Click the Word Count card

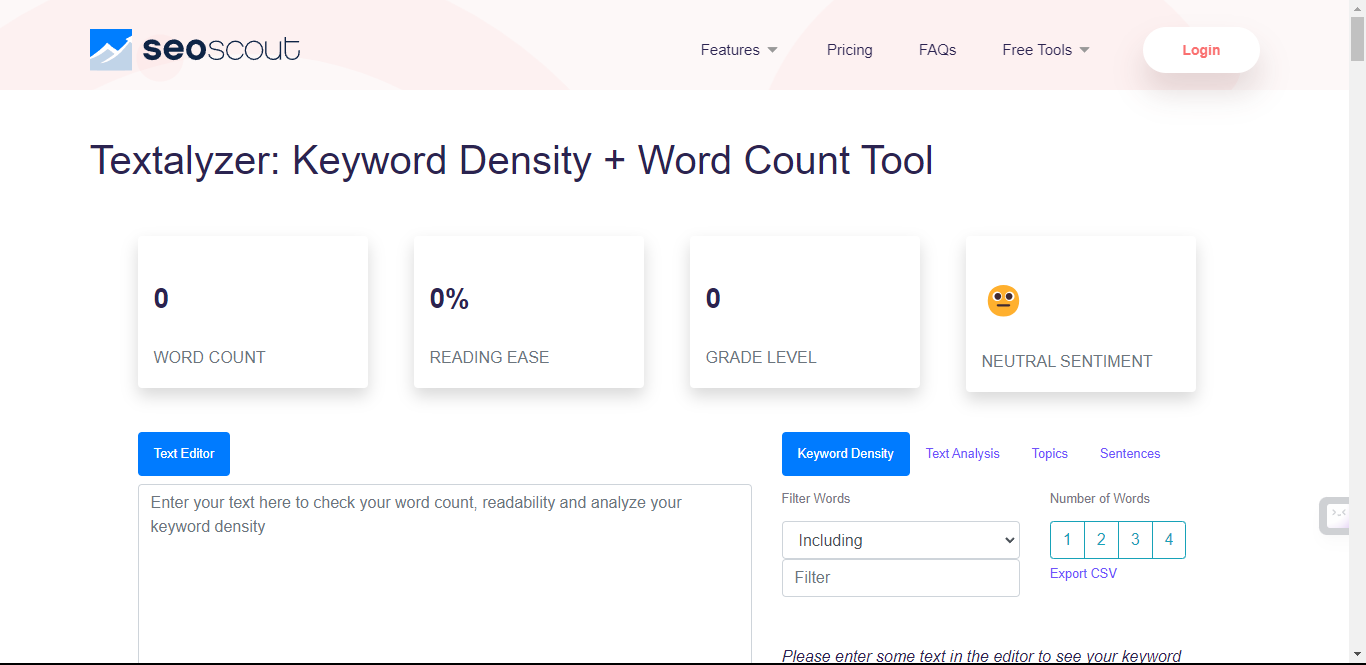(x=253, y=312)
